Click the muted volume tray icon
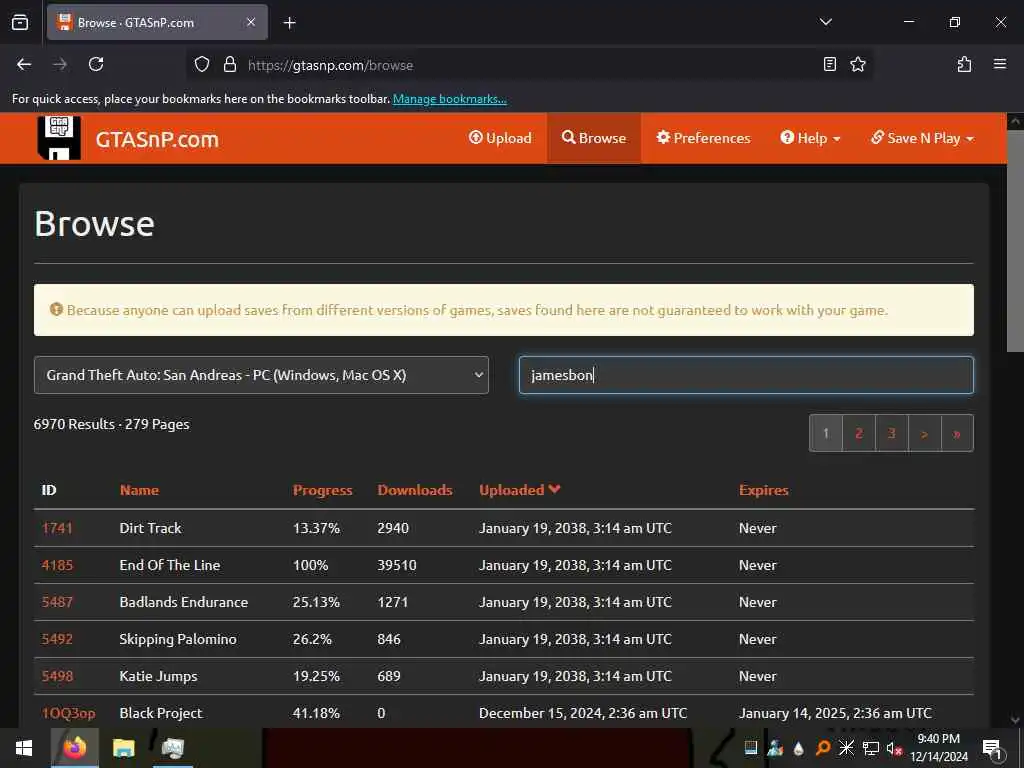This screenshot has height=768, width=1024. (894, 748)
